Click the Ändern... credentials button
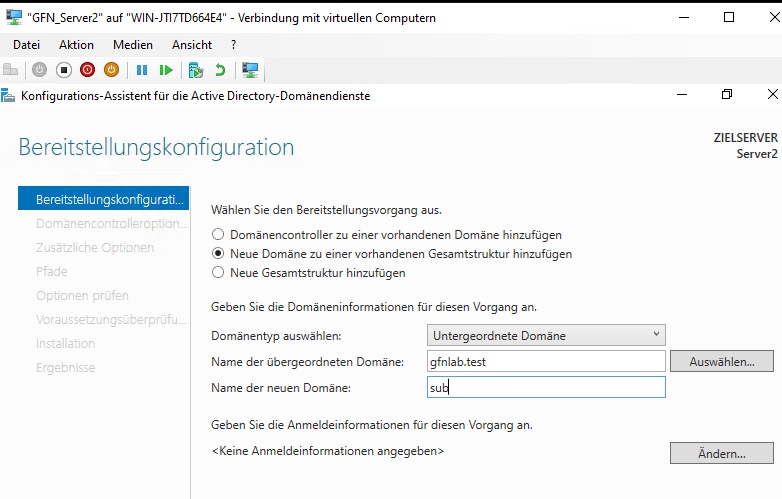This screenshot has height=499, width=782. (722, 453)
